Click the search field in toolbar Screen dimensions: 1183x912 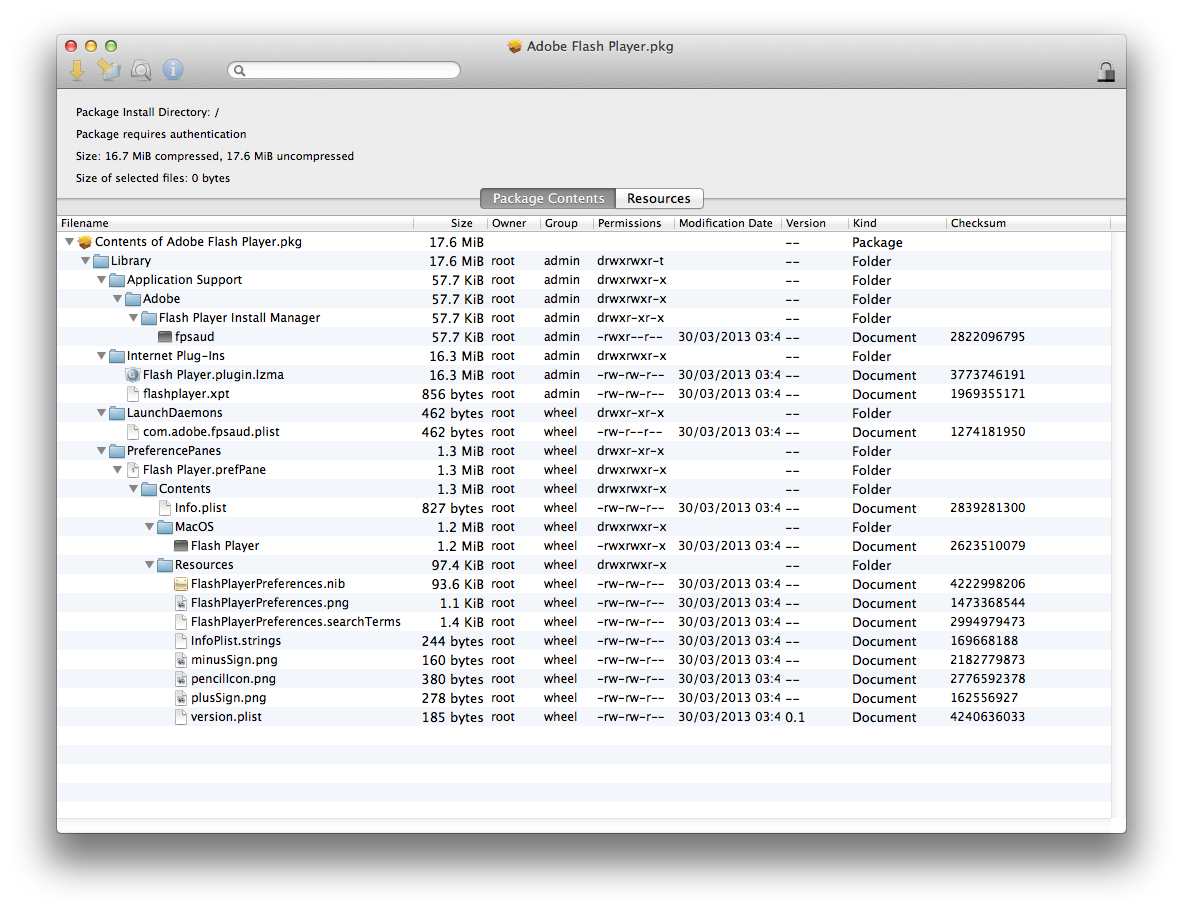[x=344, y=70]
